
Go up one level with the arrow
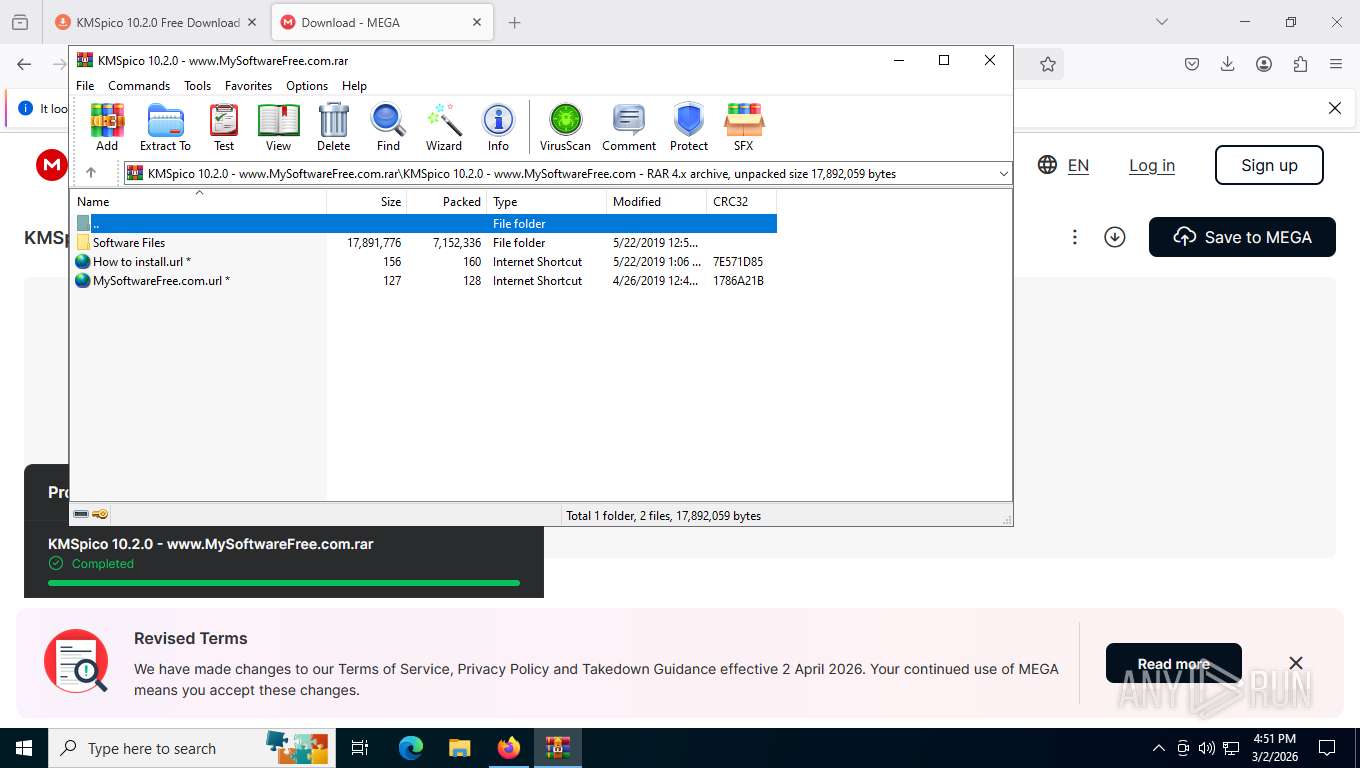(x=91, y=173)
